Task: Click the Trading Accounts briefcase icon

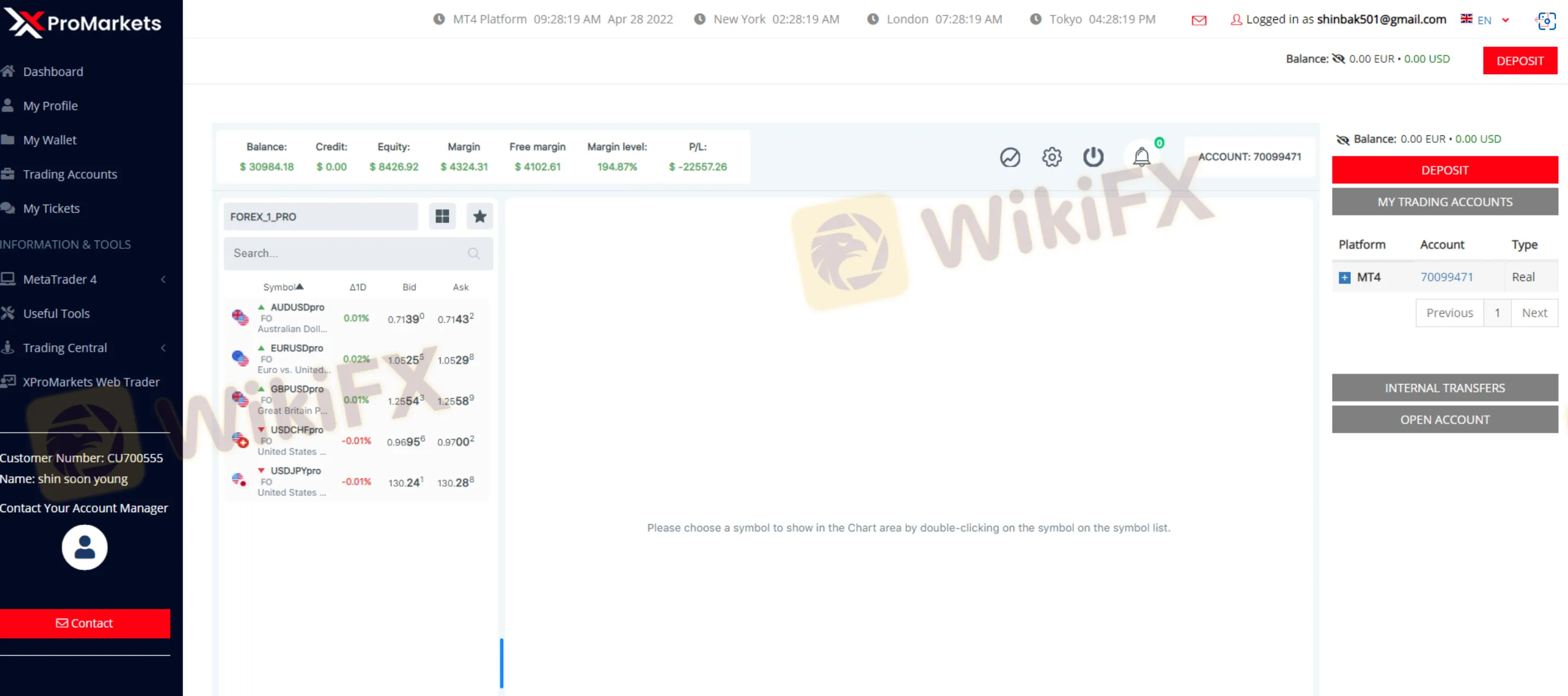Action: (x=7, y=173)
